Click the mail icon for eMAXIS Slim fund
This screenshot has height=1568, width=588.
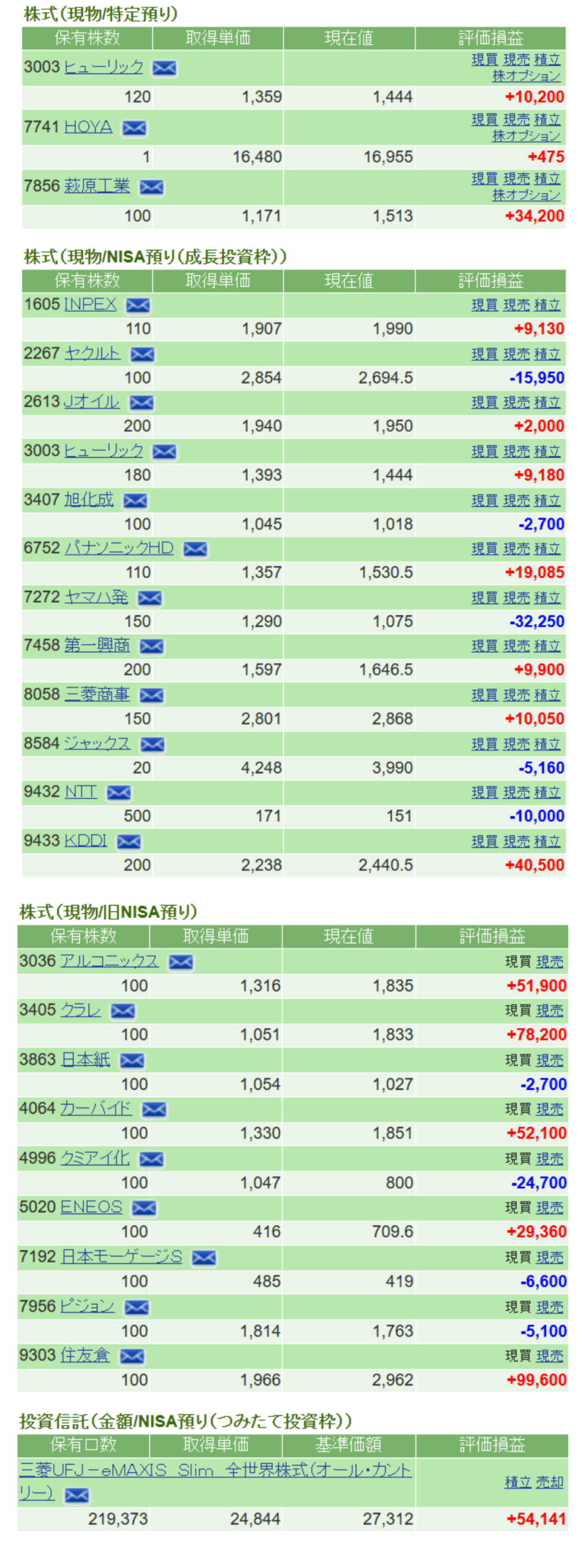pyautogui.click(x=77, y=1495)
